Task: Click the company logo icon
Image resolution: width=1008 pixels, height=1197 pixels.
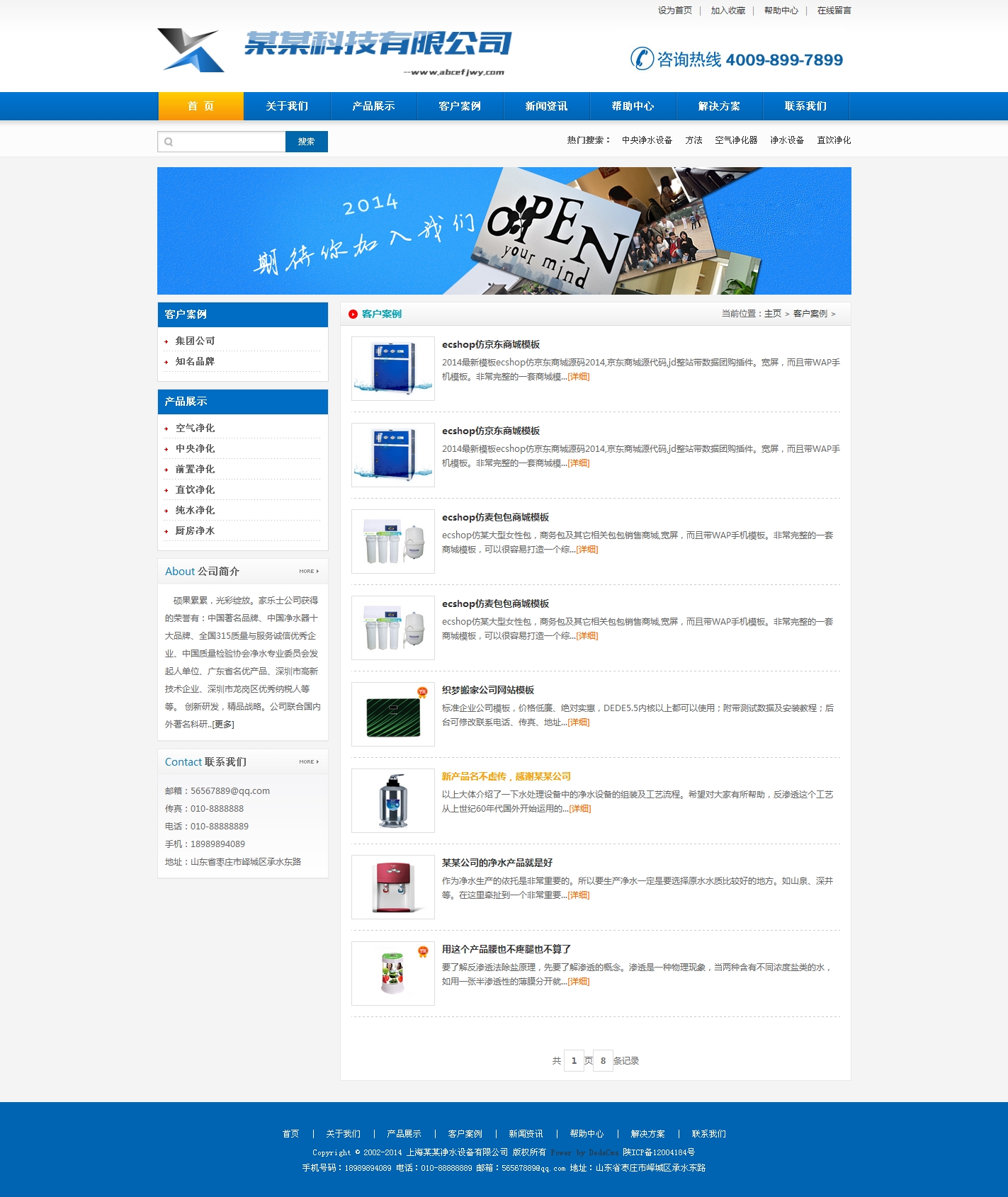Action: point(190,50)
